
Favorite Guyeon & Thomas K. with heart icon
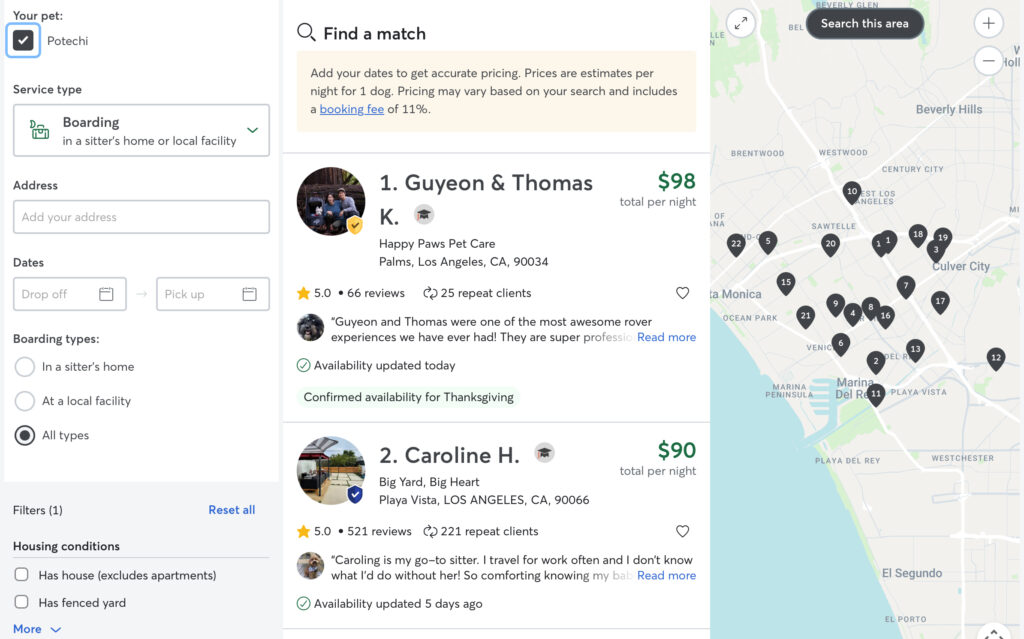683,293
